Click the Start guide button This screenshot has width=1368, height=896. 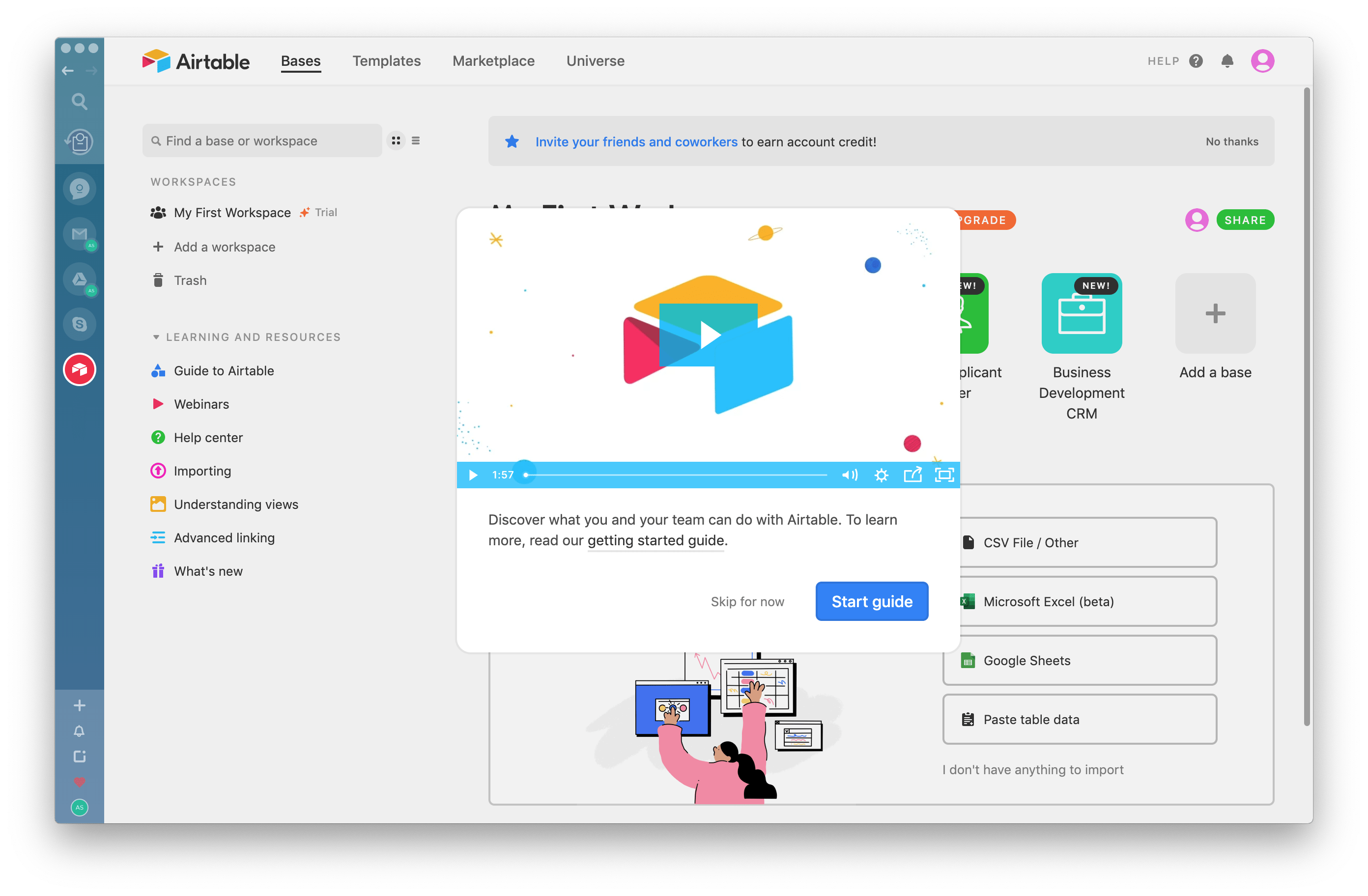pos(871,602)
